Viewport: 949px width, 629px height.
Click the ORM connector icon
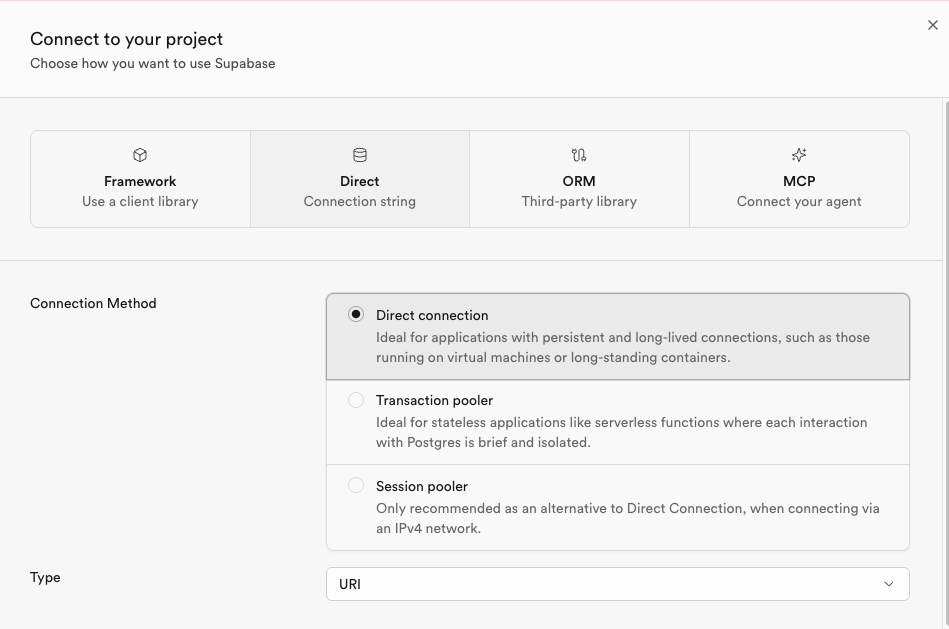coord(579,155)
